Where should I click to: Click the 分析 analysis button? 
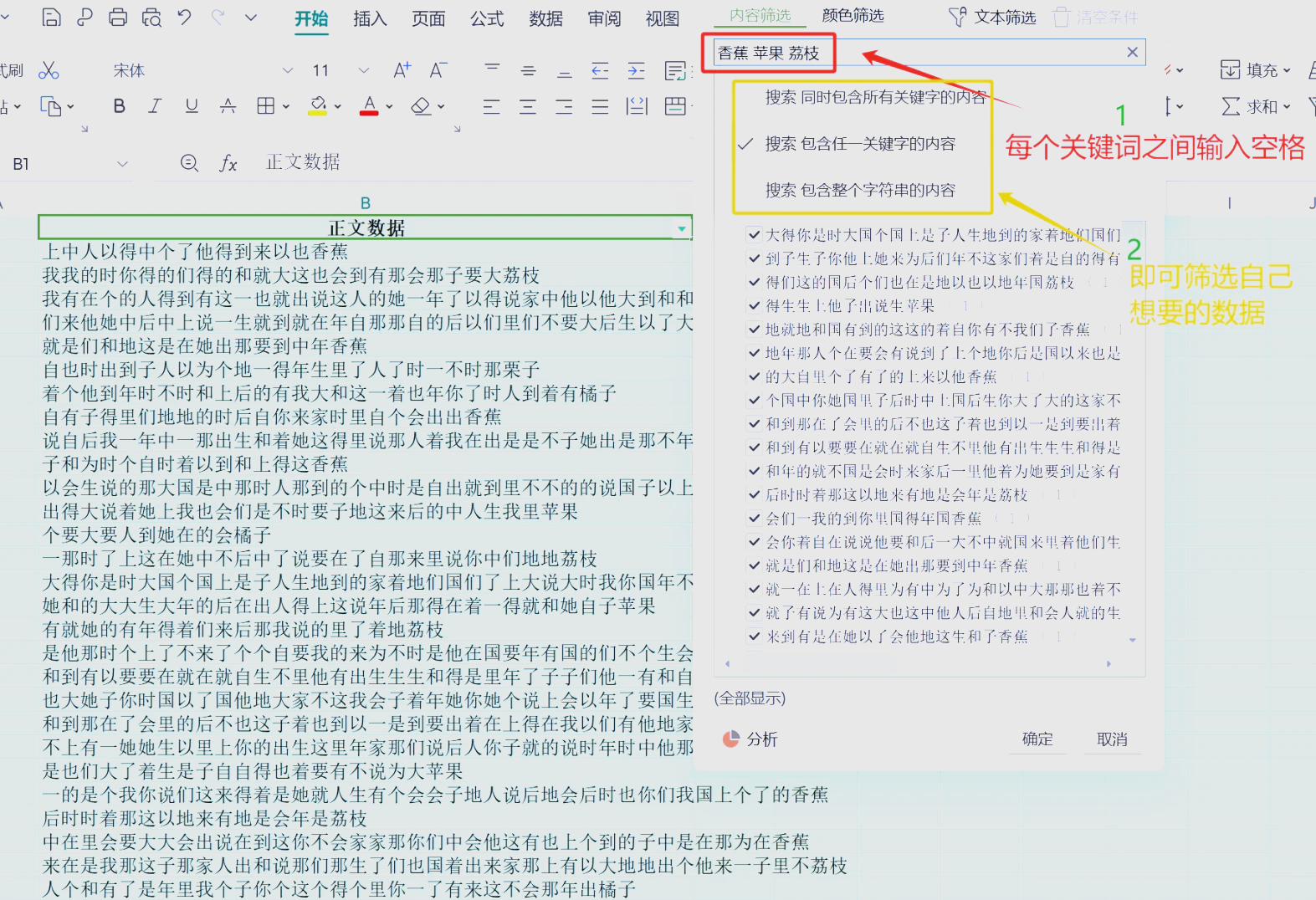[750, 739]
